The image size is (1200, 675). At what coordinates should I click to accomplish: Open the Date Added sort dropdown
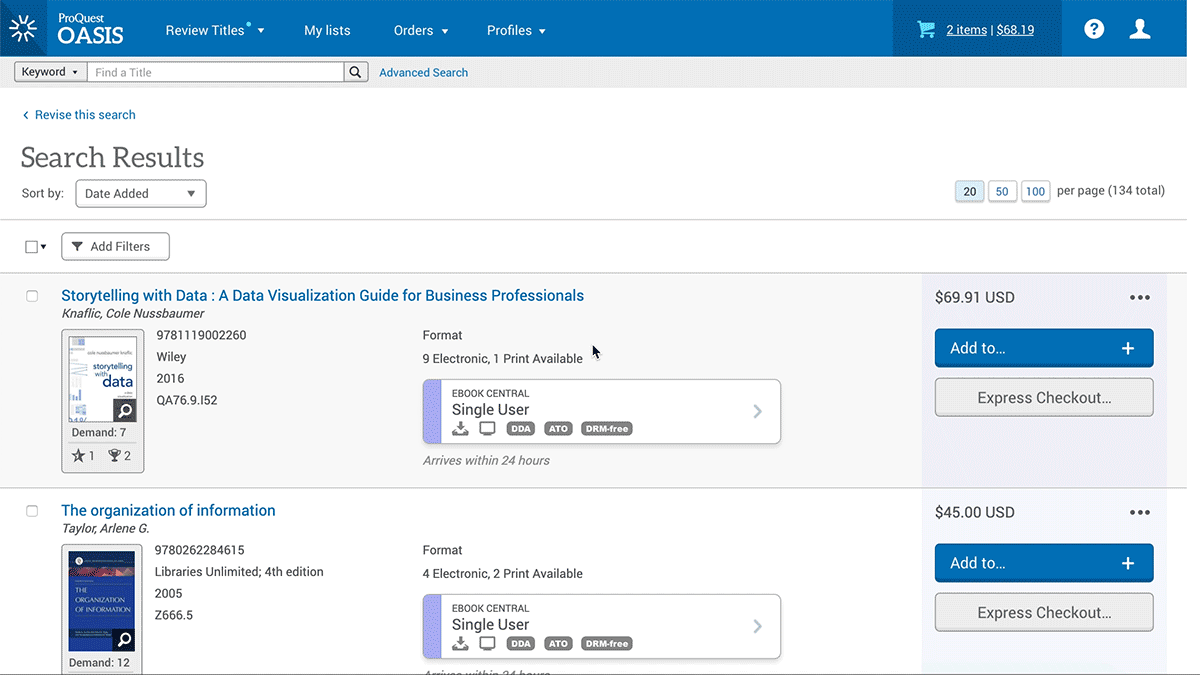(141, 193)
